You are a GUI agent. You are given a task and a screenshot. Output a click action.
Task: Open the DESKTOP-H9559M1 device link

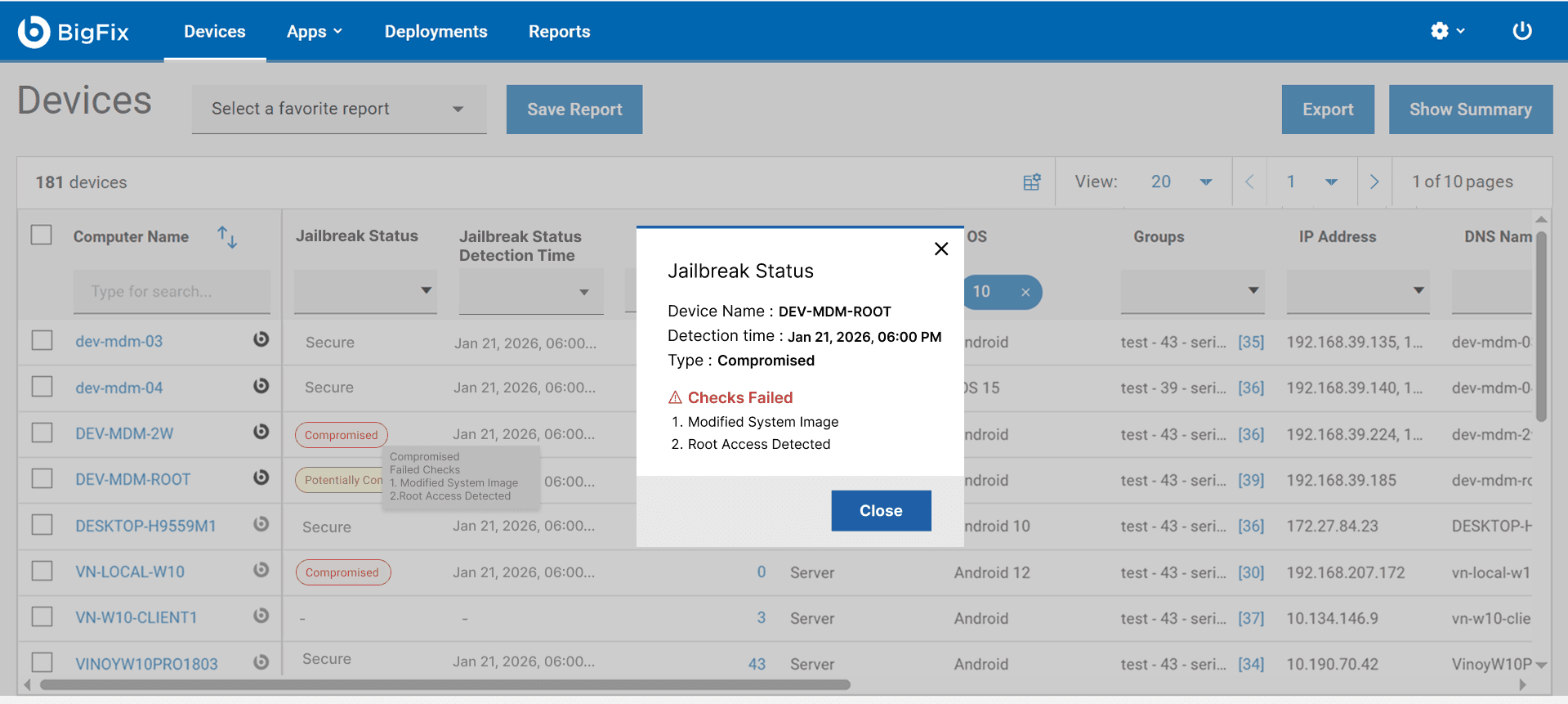[x=145, y=526]
